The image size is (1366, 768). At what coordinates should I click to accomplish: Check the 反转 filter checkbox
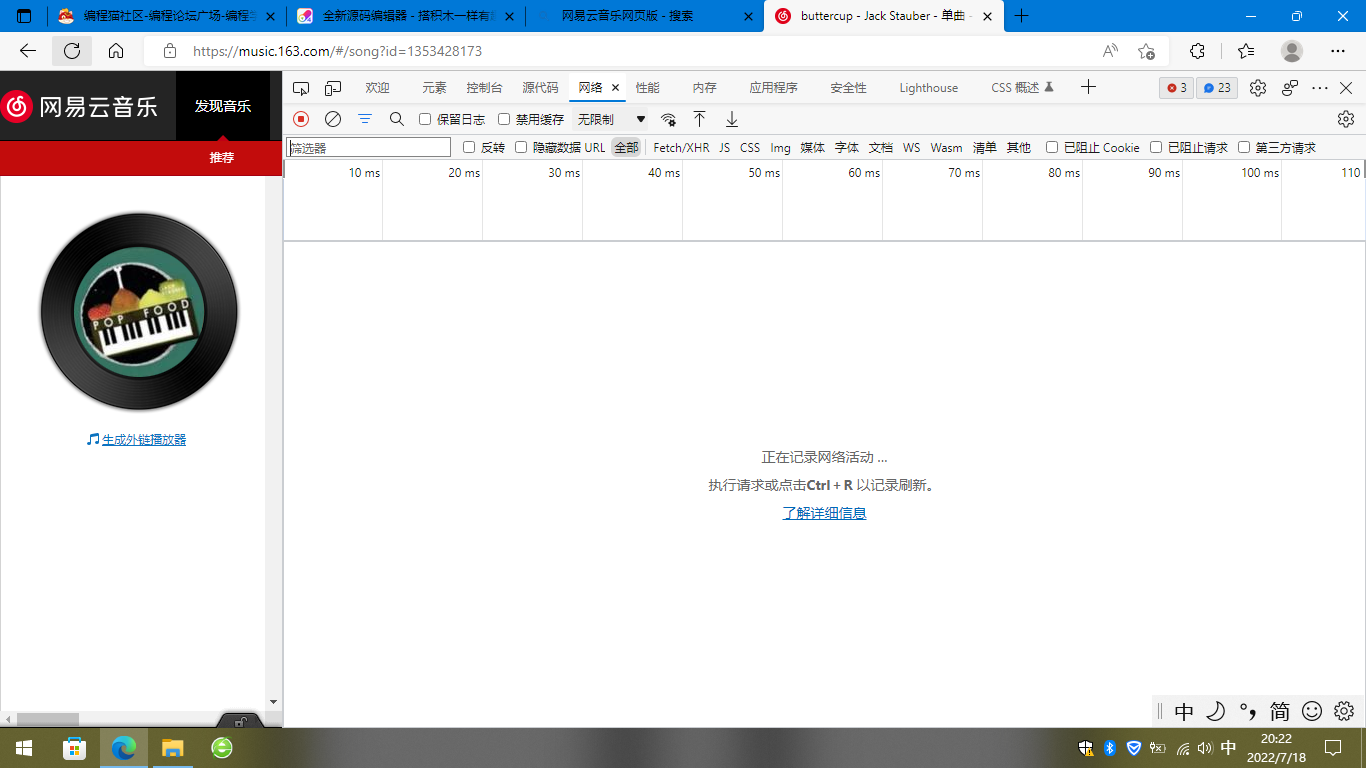pos(469,147)
